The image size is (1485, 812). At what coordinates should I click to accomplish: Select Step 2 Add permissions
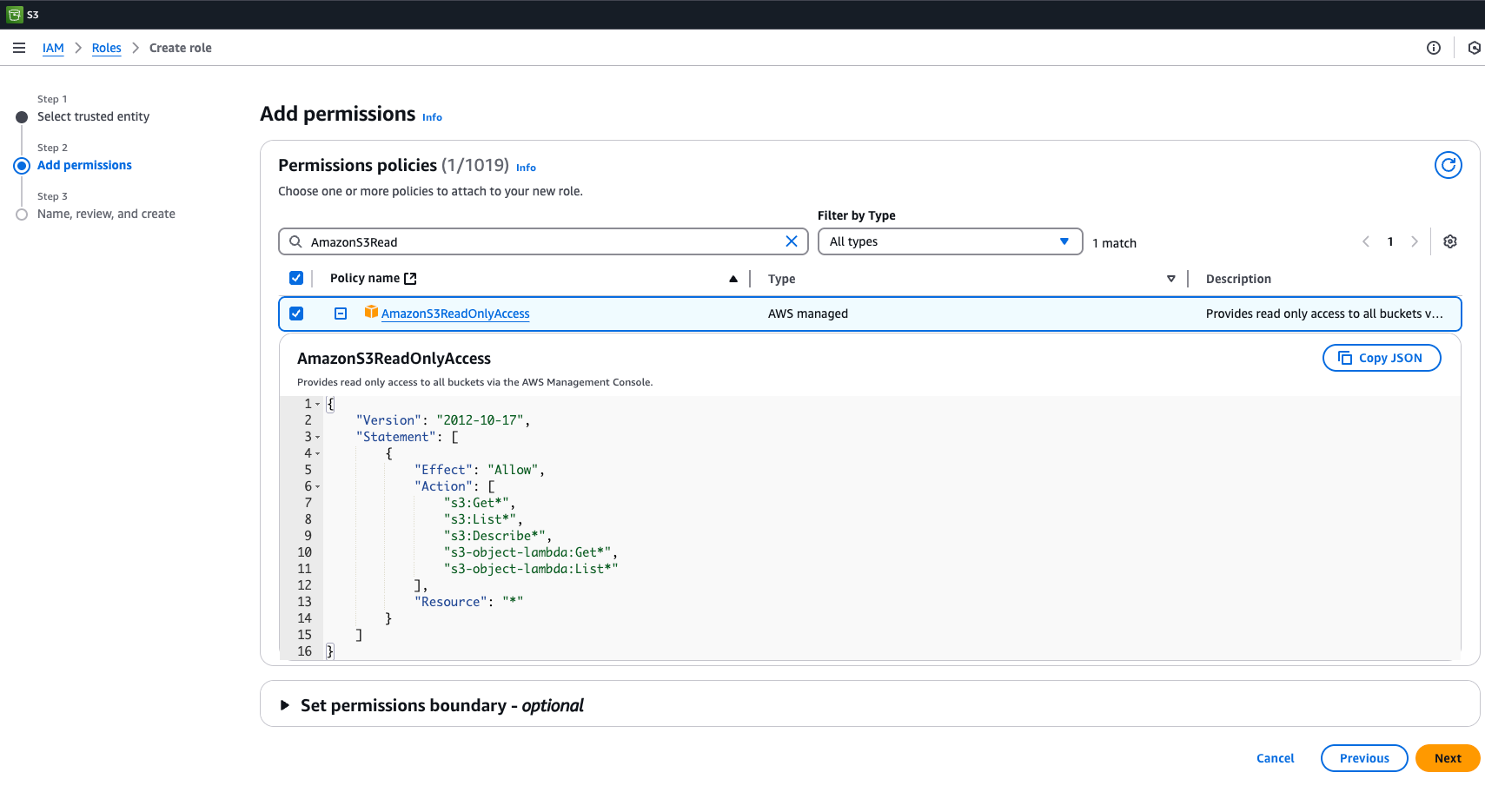click(84, 165)
